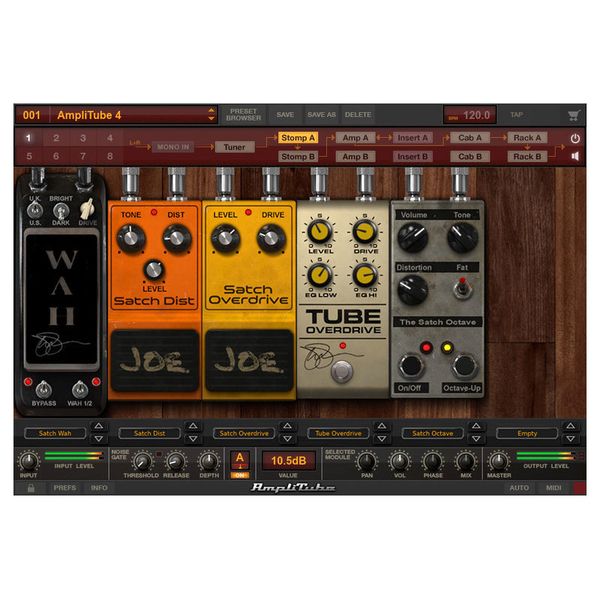Open the Tube Overdrive slot selector

338,433
